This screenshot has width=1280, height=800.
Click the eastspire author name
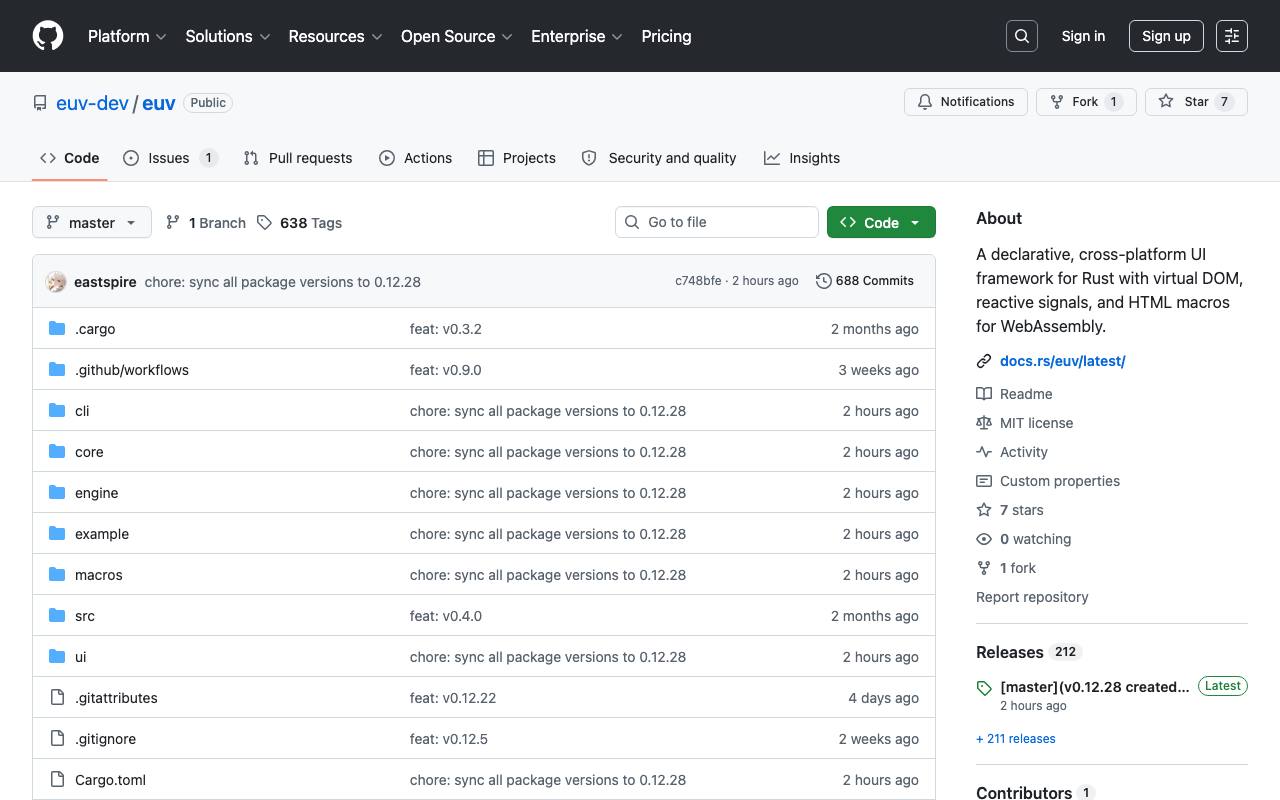(105, 282)
